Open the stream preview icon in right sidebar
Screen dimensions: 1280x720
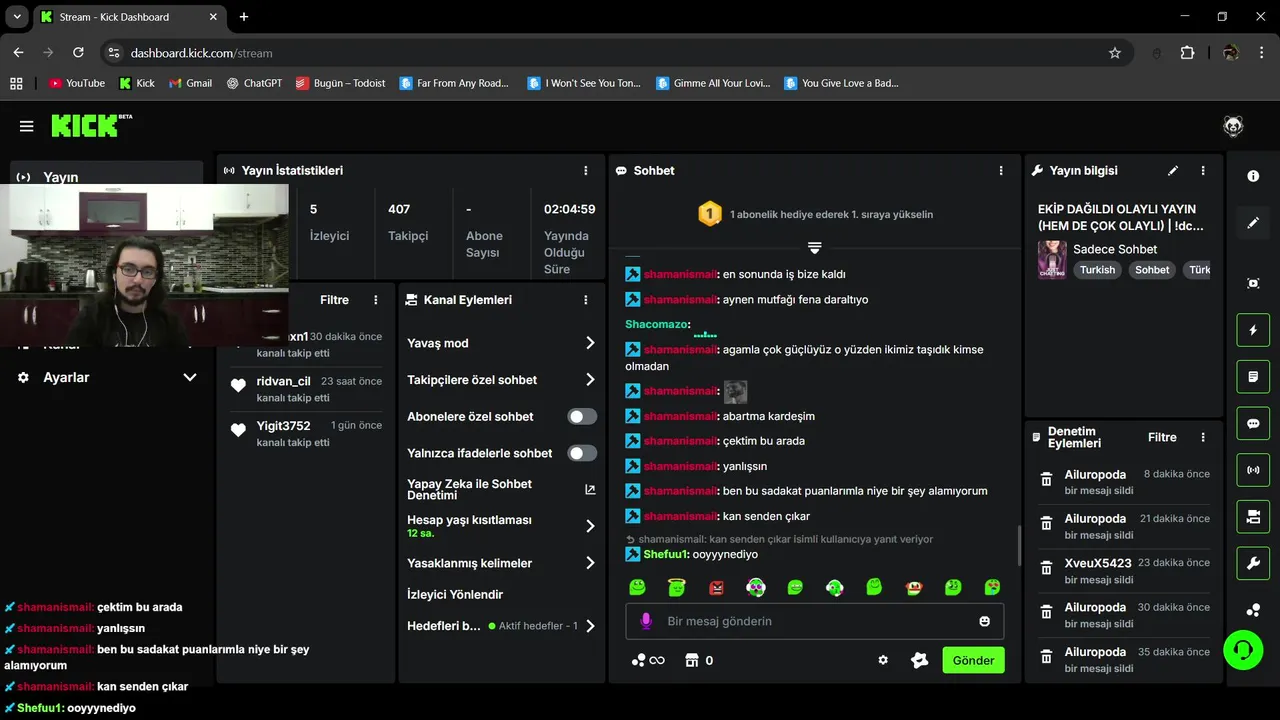(1253, 283)
